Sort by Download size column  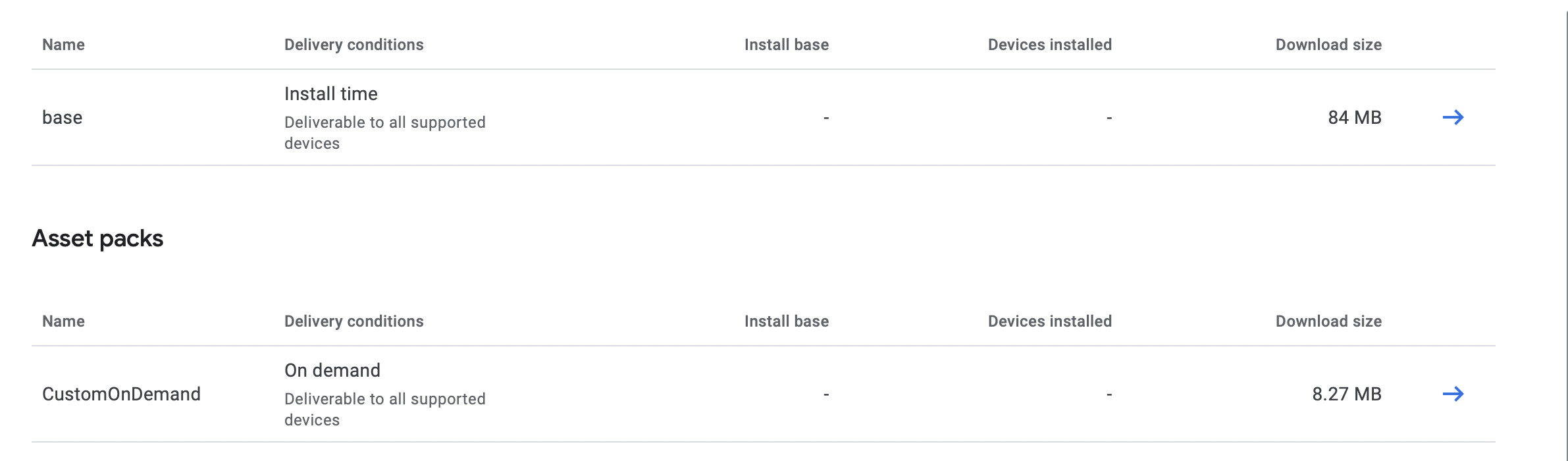click(x=1328, y=45)
